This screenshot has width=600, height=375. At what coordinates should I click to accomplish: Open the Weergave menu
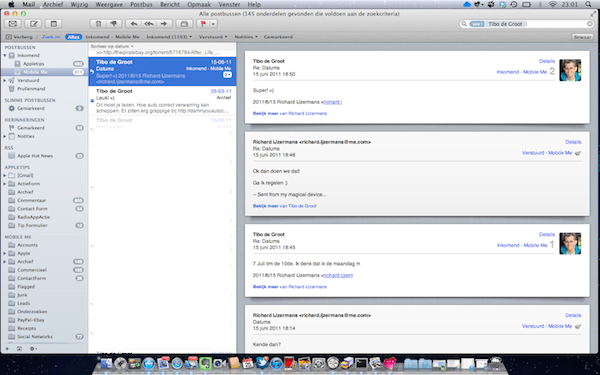pos(108,5)
